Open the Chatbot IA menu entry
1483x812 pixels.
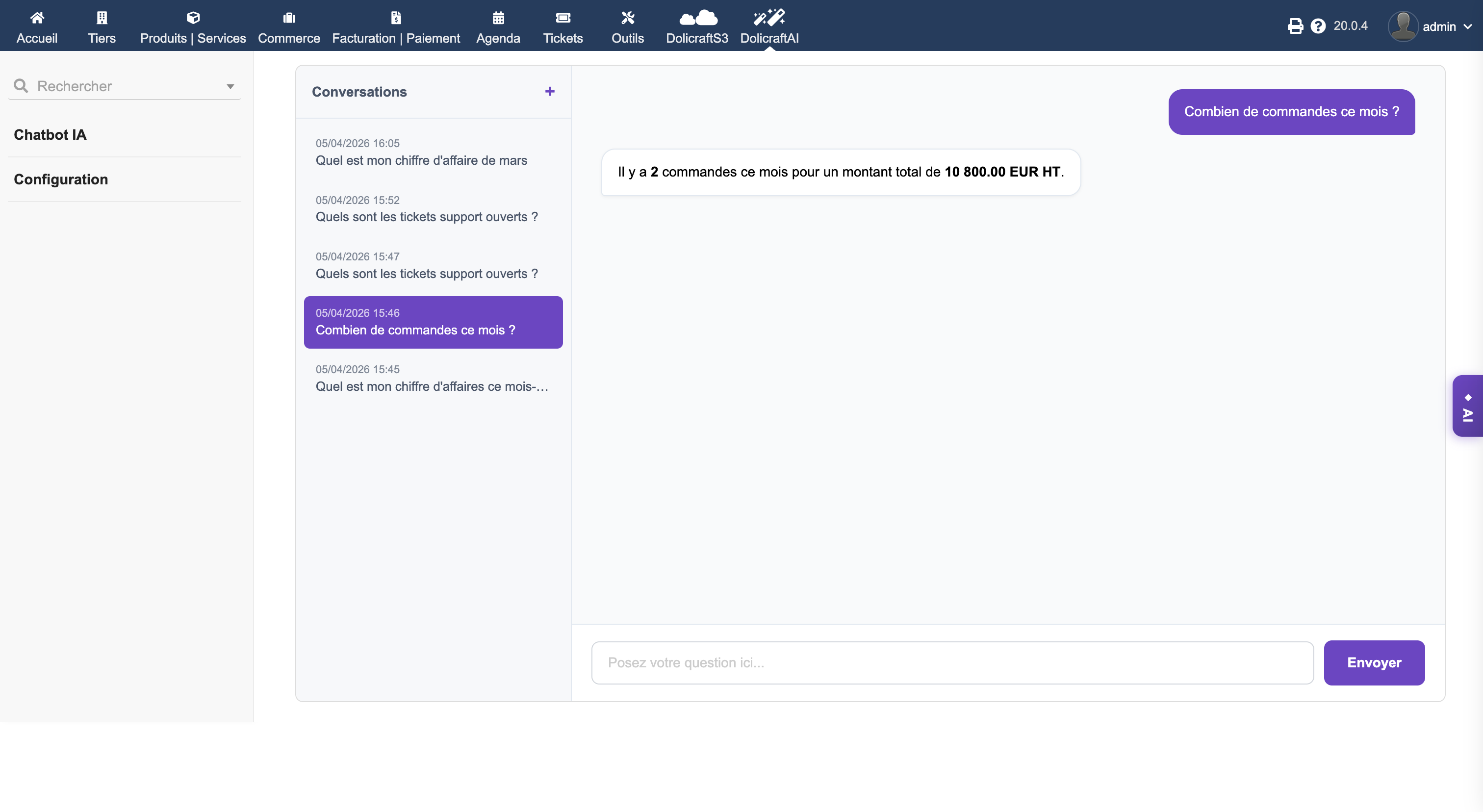50,135
